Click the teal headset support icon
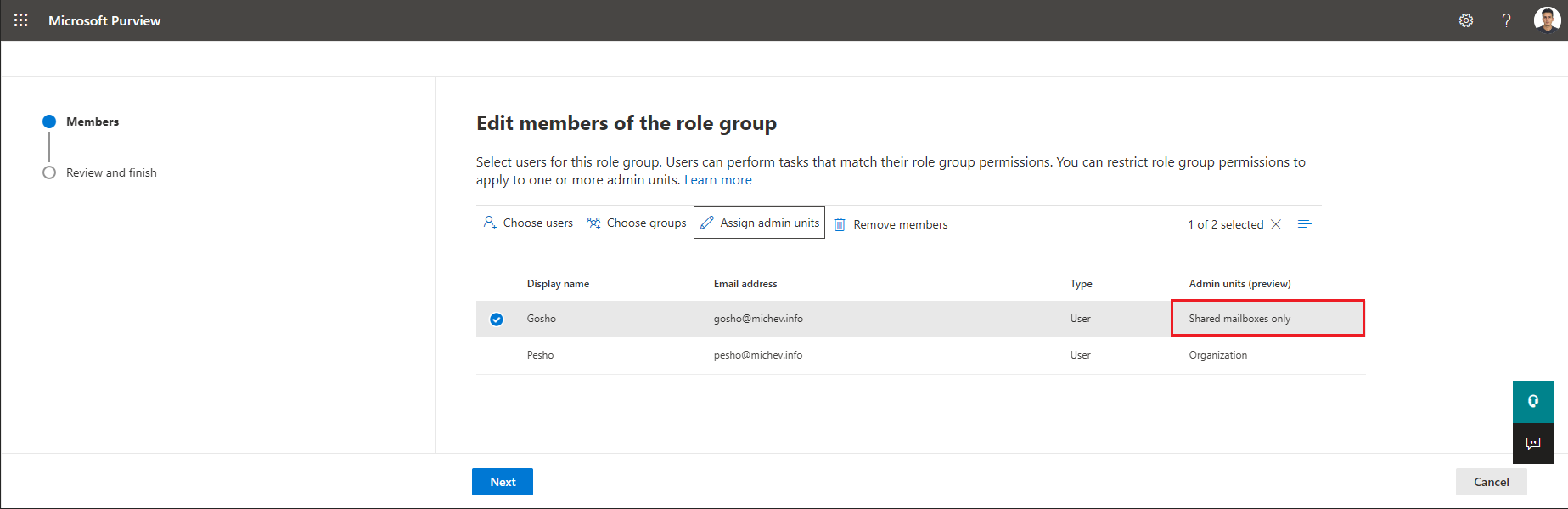 click(1532, 401)
